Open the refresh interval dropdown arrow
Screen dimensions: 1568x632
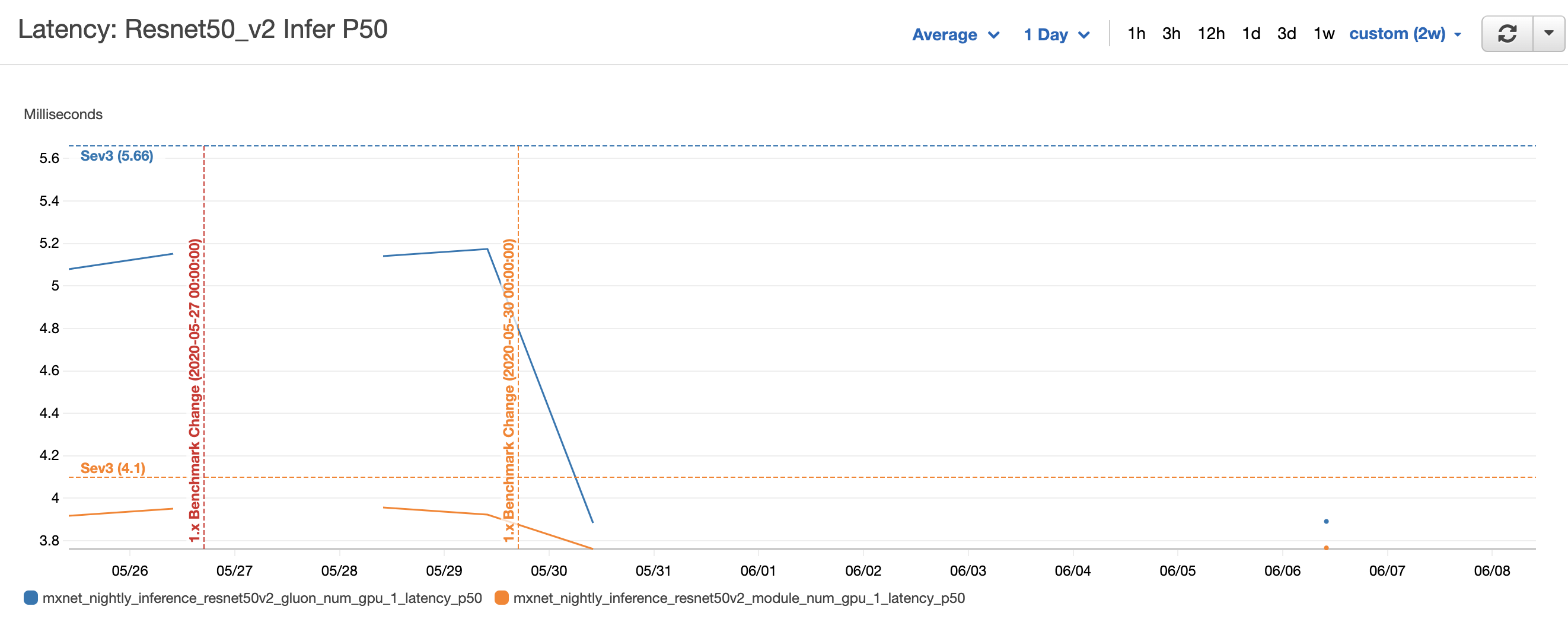pyautogui.click(x=1550, y=34)
